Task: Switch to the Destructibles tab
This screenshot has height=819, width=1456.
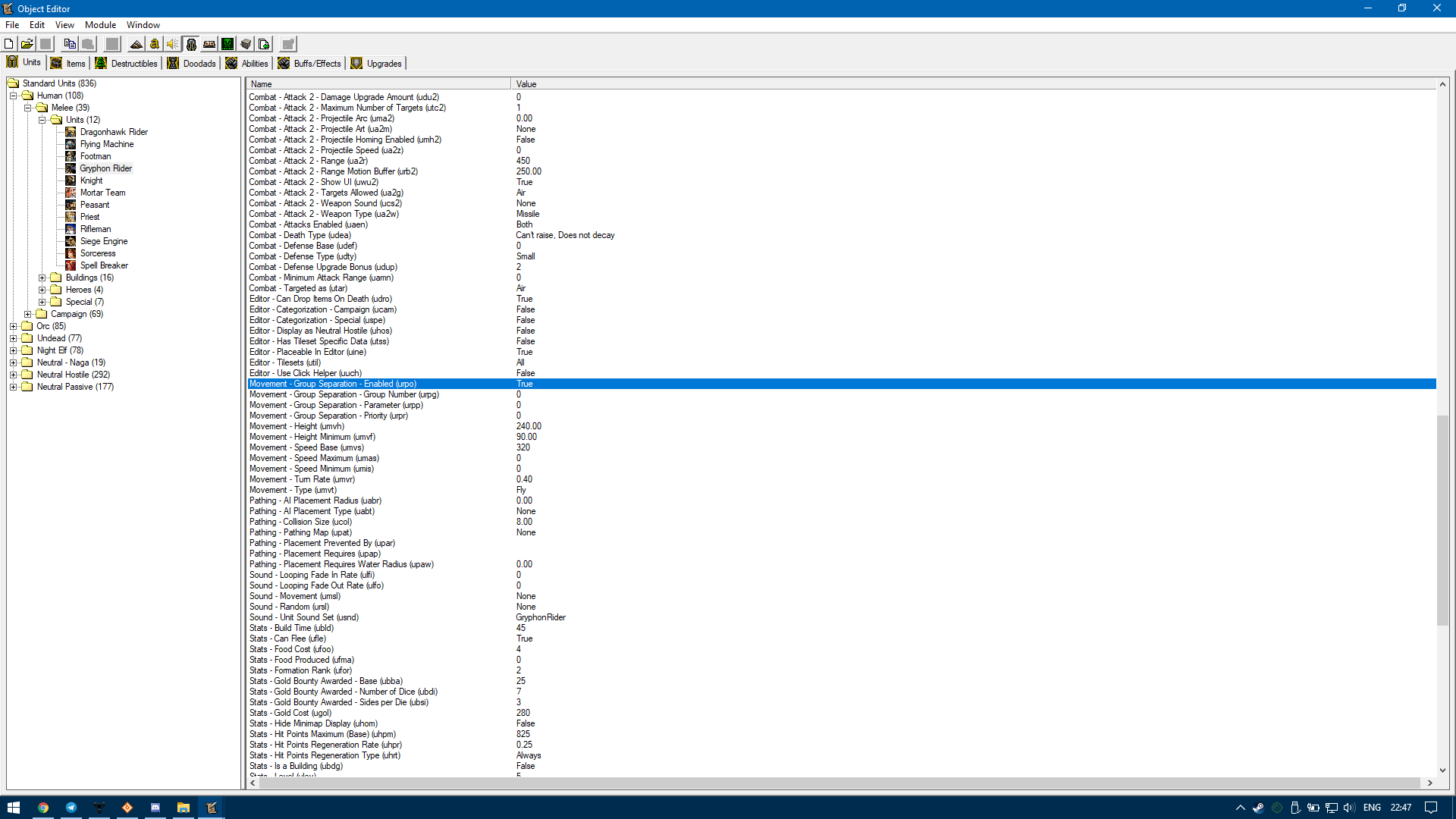Action: [127, 63]
